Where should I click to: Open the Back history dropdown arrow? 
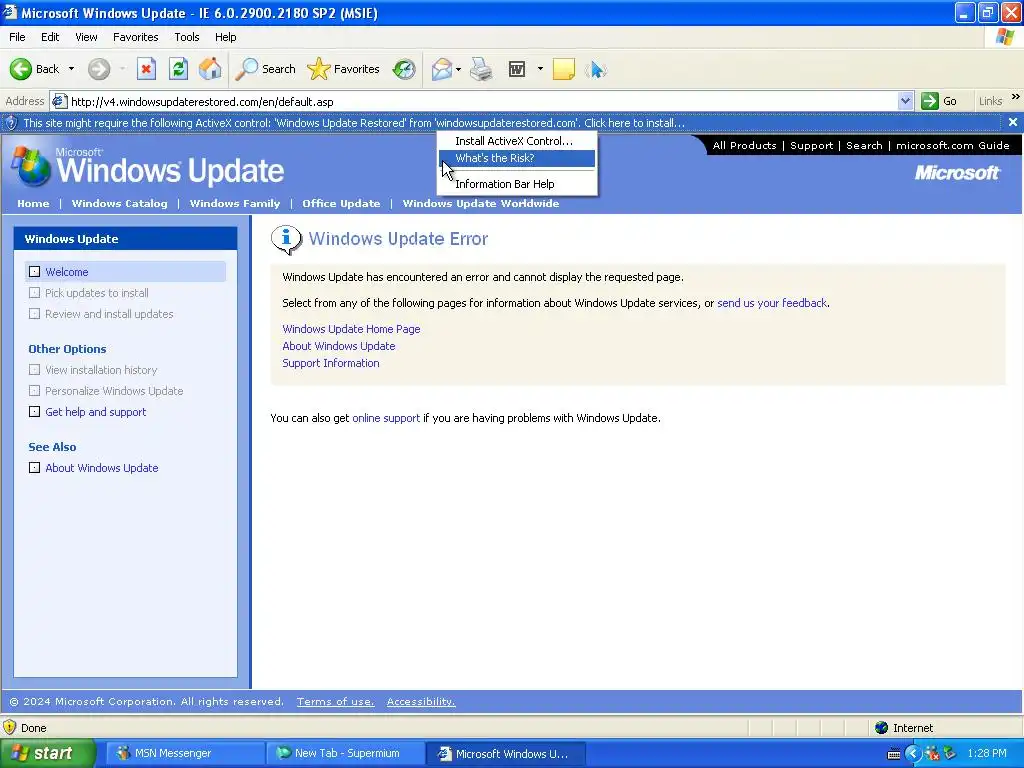71,69
